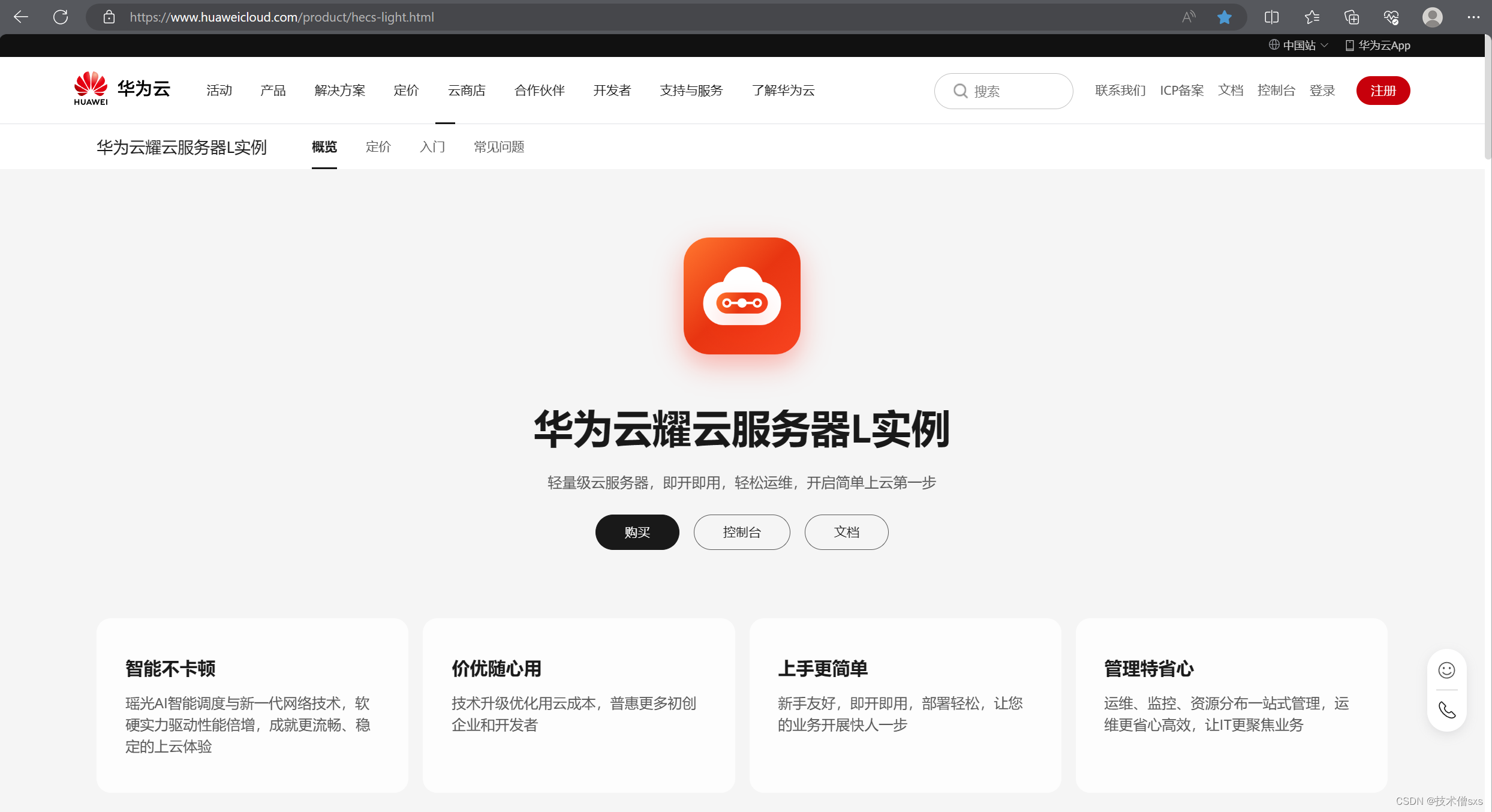
Task: Open the 华为云App phone link
Action: tap(1378, 46)
